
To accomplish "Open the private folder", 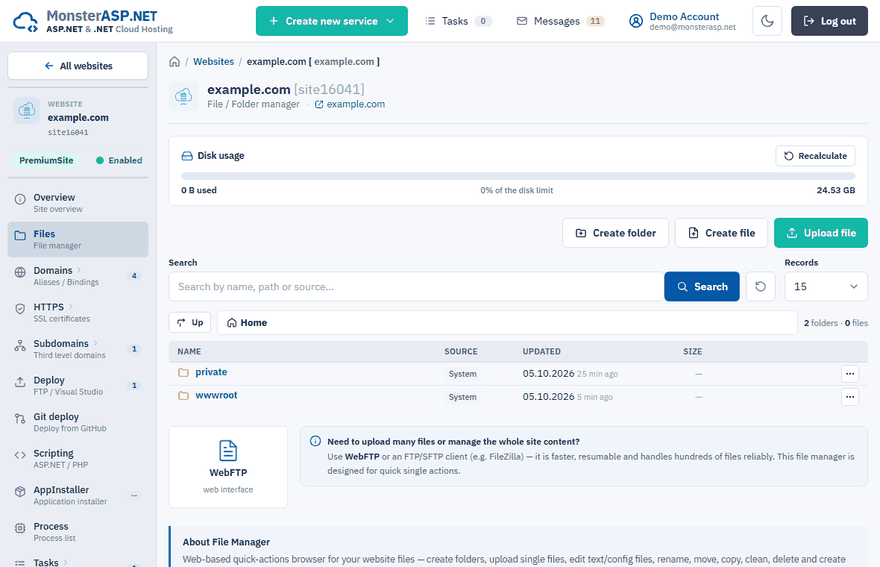I will tap(211, 372).
